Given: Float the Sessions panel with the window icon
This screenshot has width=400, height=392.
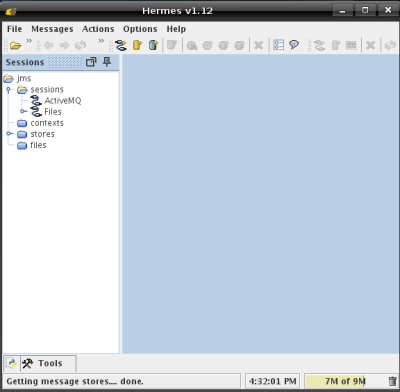Looking at the screenshot, I should click(x=91, y=62).
